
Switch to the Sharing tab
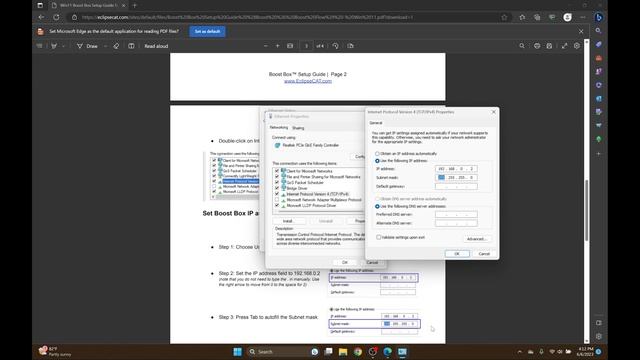(x=298, y=128)
